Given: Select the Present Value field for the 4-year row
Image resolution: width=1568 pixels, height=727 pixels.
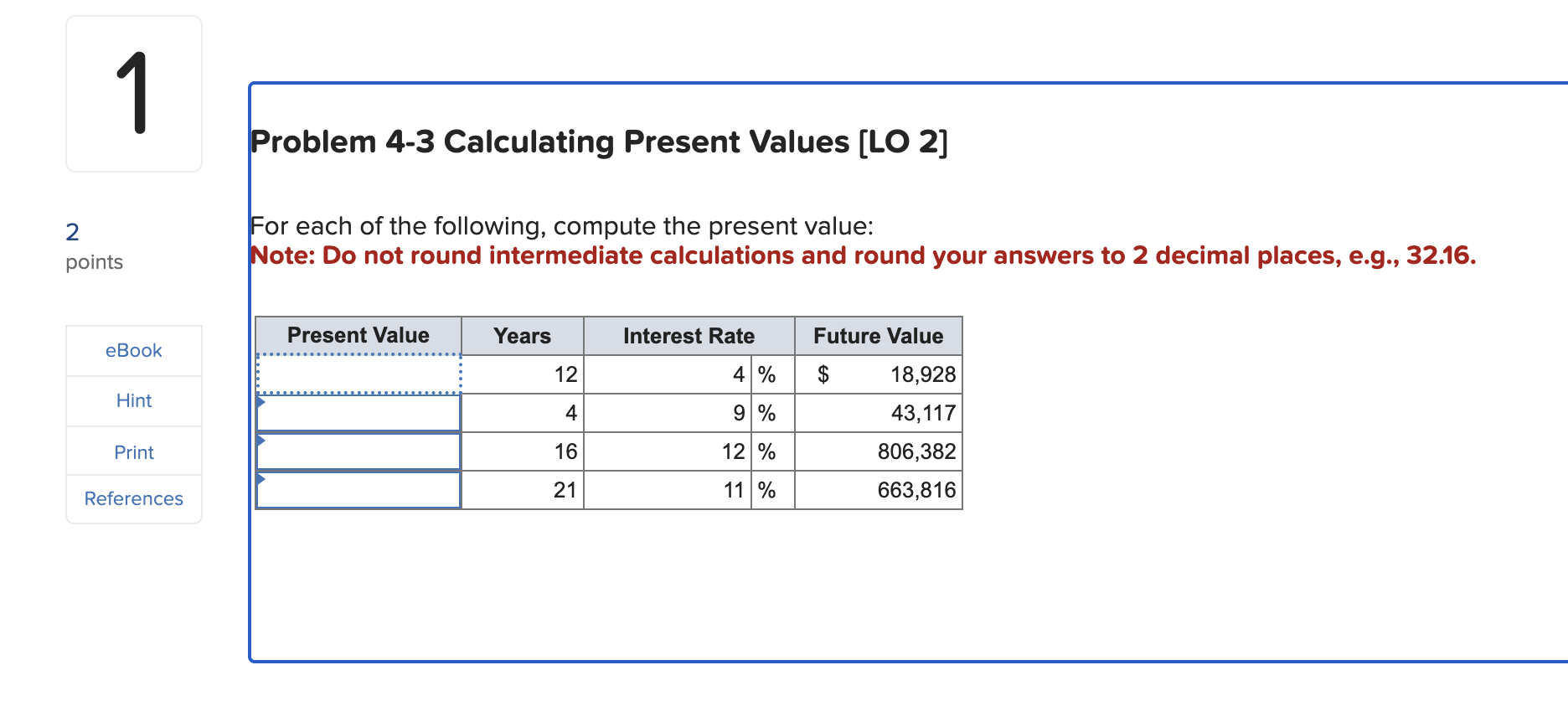Looking at the screenshot, I should pos(358,412).
